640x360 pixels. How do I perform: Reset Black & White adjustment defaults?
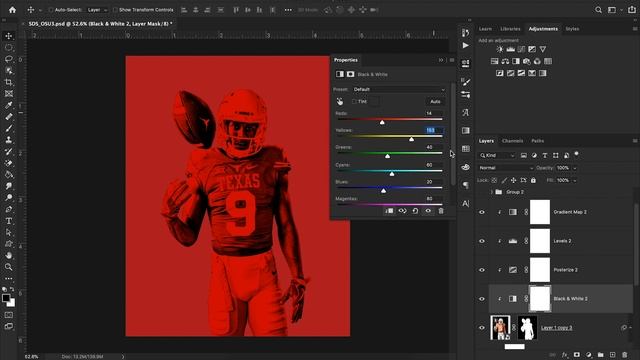point(415,211)
